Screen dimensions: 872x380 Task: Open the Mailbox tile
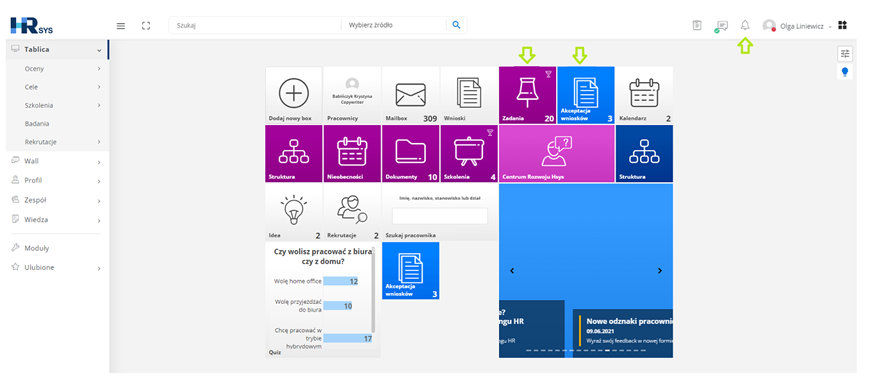coord(410,95)
